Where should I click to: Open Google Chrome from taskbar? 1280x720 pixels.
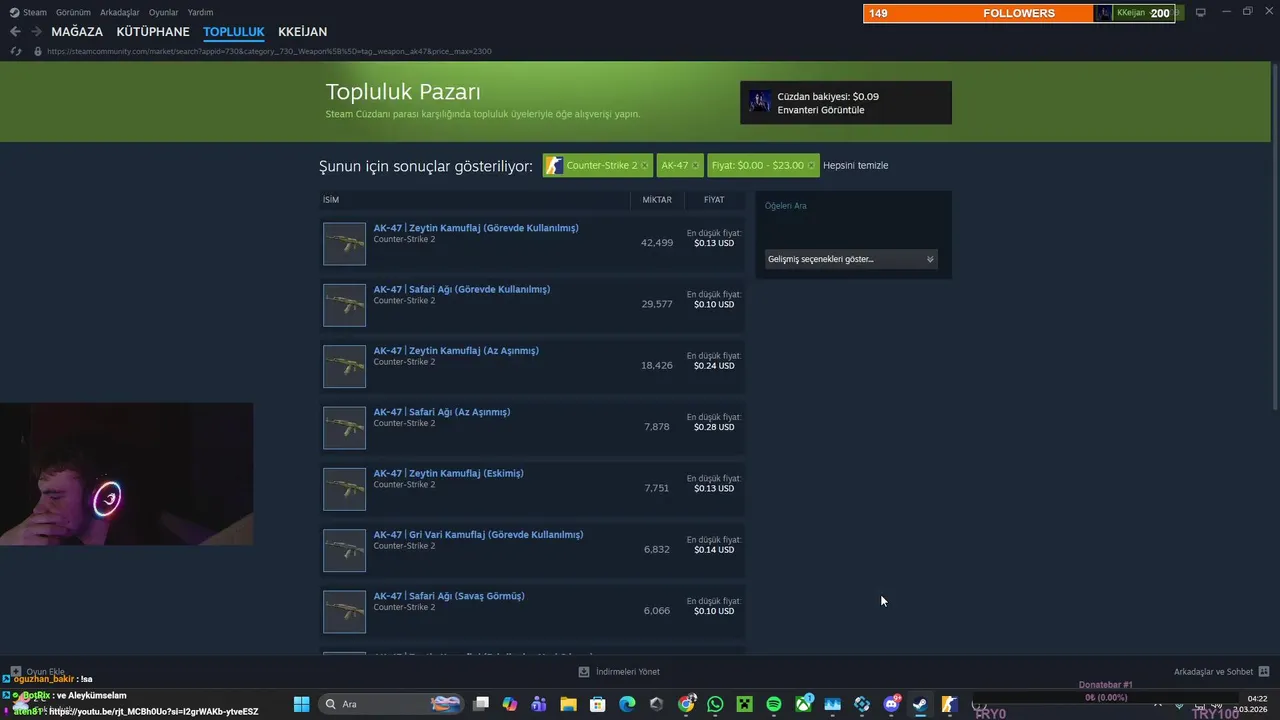686,704
